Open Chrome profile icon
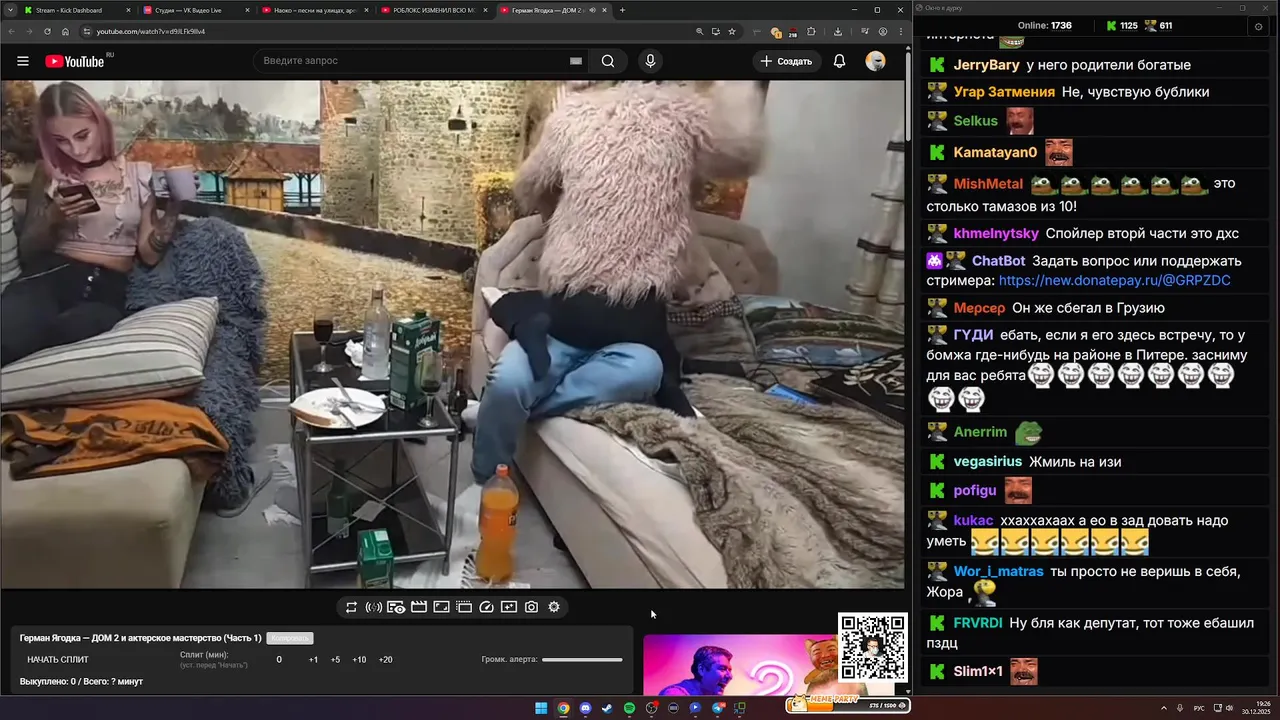The width and height of the screenshot is (1280, 720). 882,31
